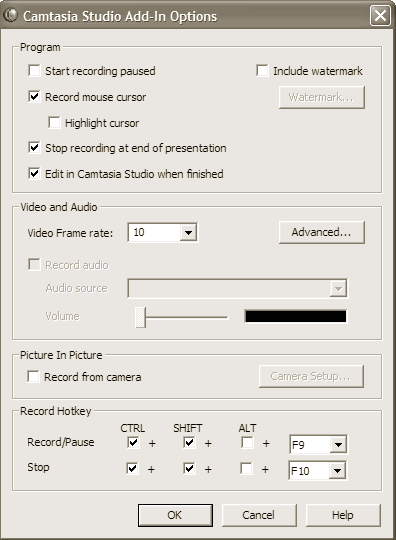
Task: Check ALT for Stop hotkey
Action: [246, 468]
